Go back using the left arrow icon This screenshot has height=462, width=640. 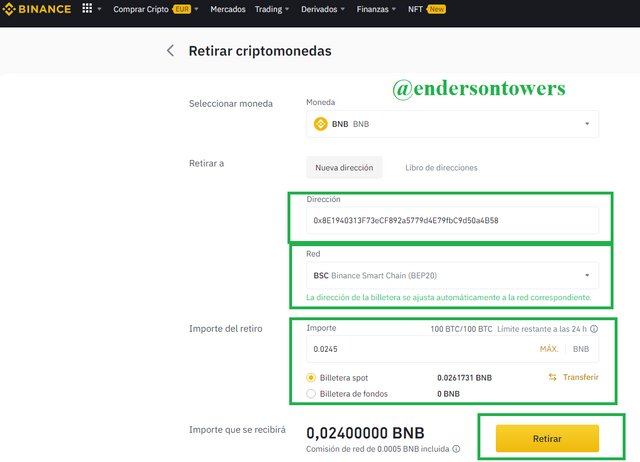point(170,51)
